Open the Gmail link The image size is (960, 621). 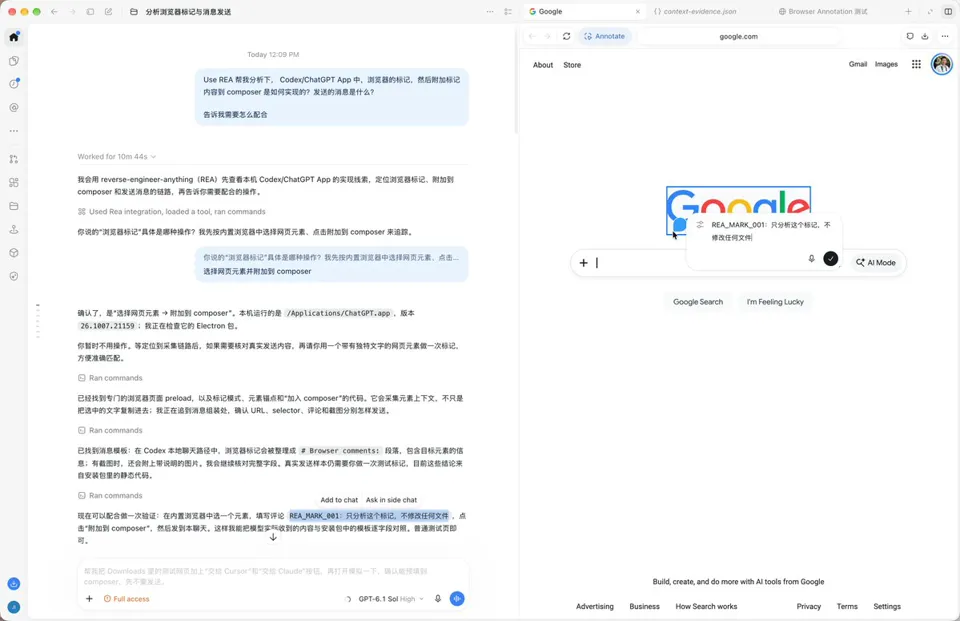point(858,64)
